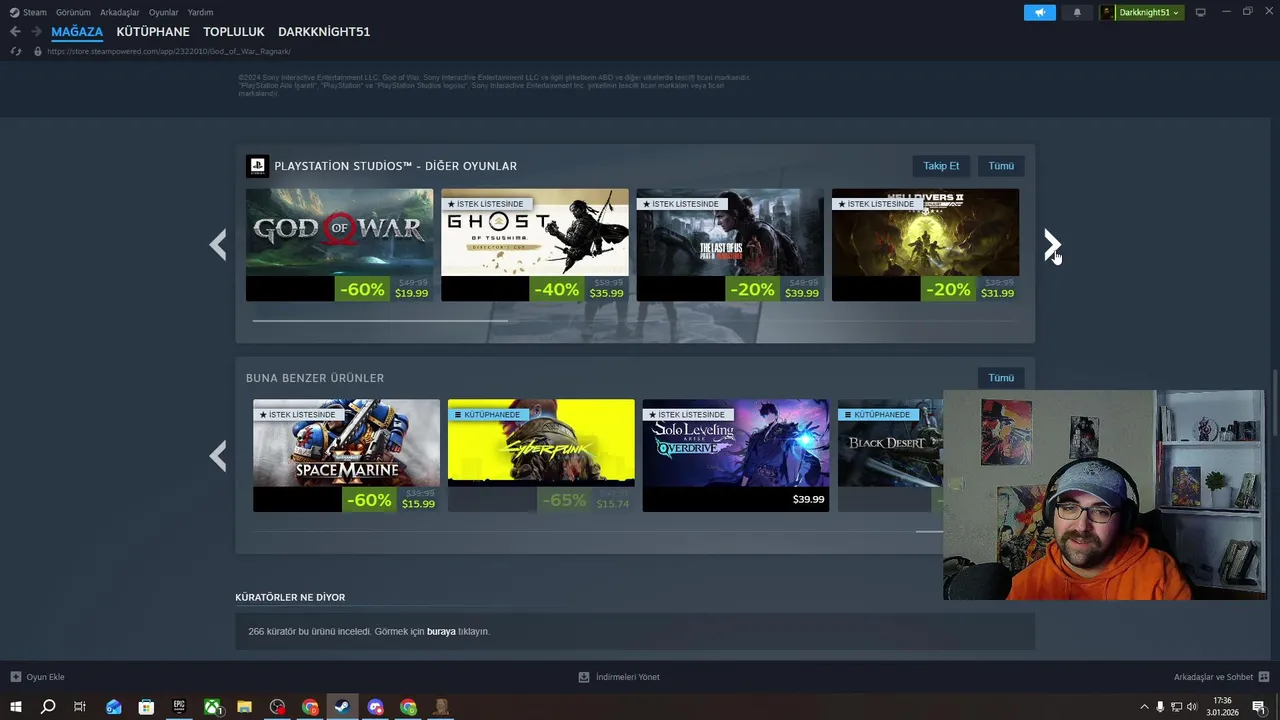1280x720 pixels.
Task: Show previous PlayStation Studios games arrow
Action: [x=218, y=245]
